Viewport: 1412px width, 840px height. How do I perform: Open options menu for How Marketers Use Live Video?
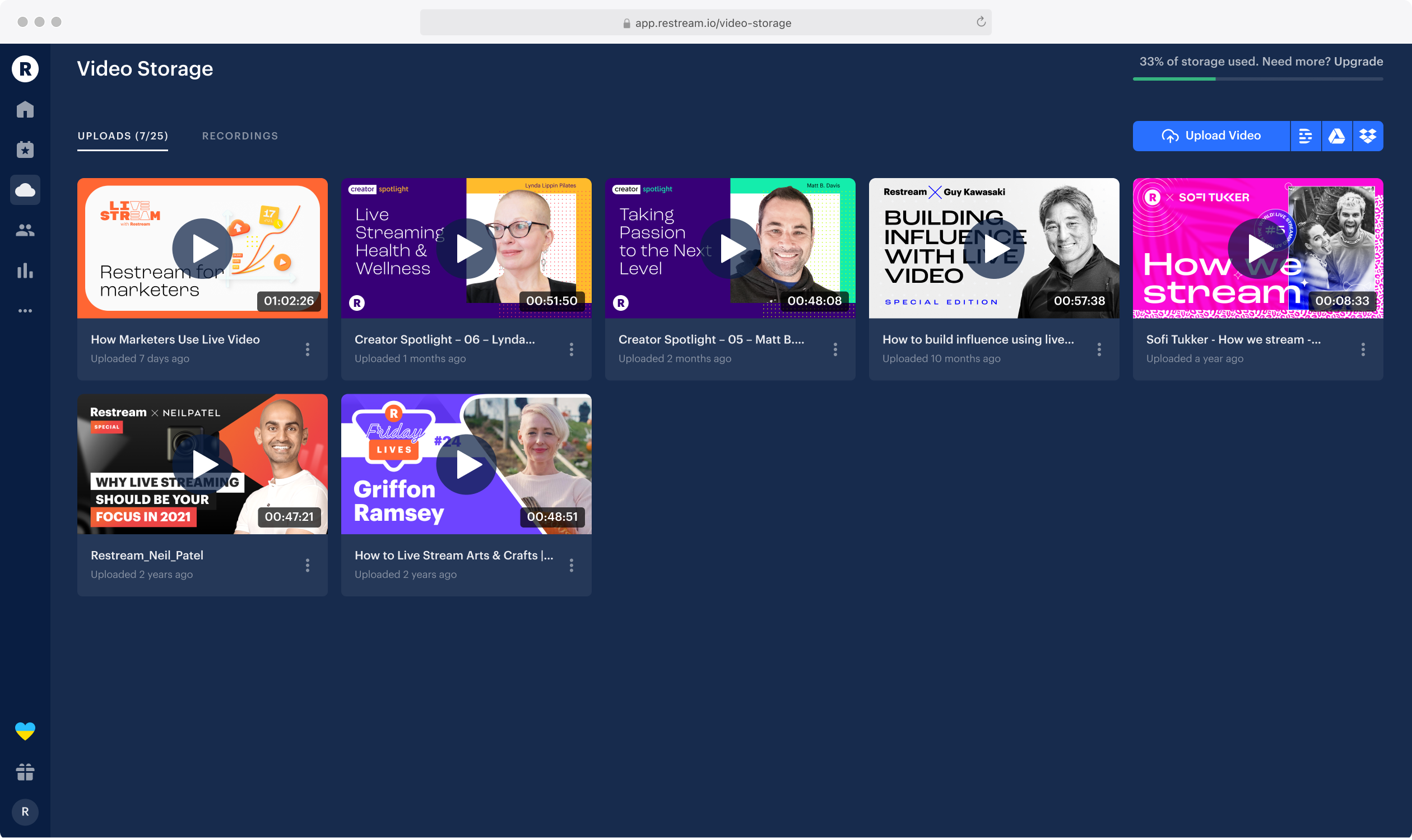[x=308, y=350]
